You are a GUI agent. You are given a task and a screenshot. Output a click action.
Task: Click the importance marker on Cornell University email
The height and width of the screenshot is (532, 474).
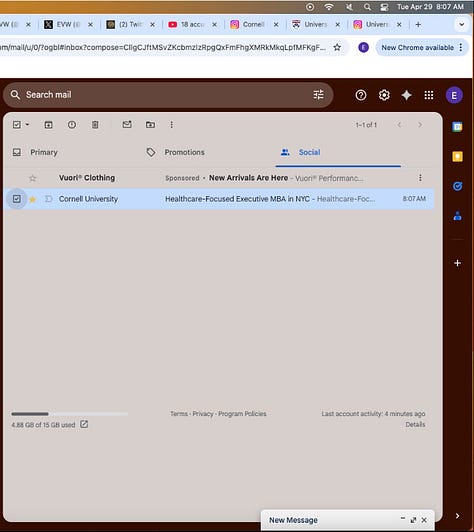click(x=49, y=199)
